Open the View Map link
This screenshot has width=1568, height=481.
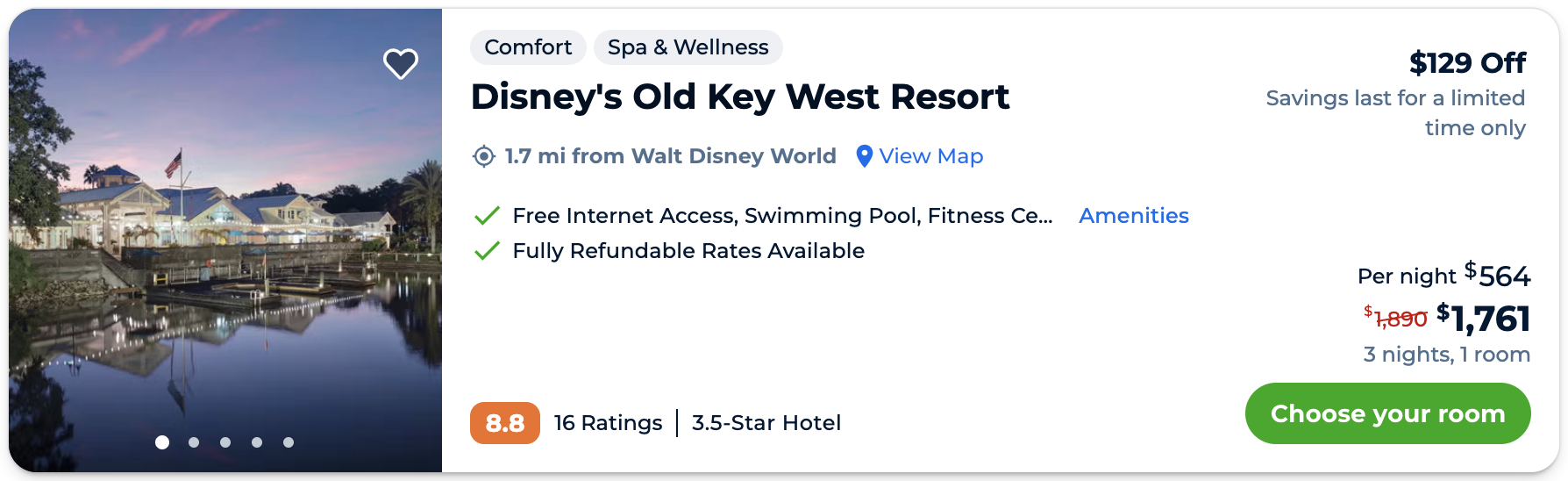(x=930, y=156)
